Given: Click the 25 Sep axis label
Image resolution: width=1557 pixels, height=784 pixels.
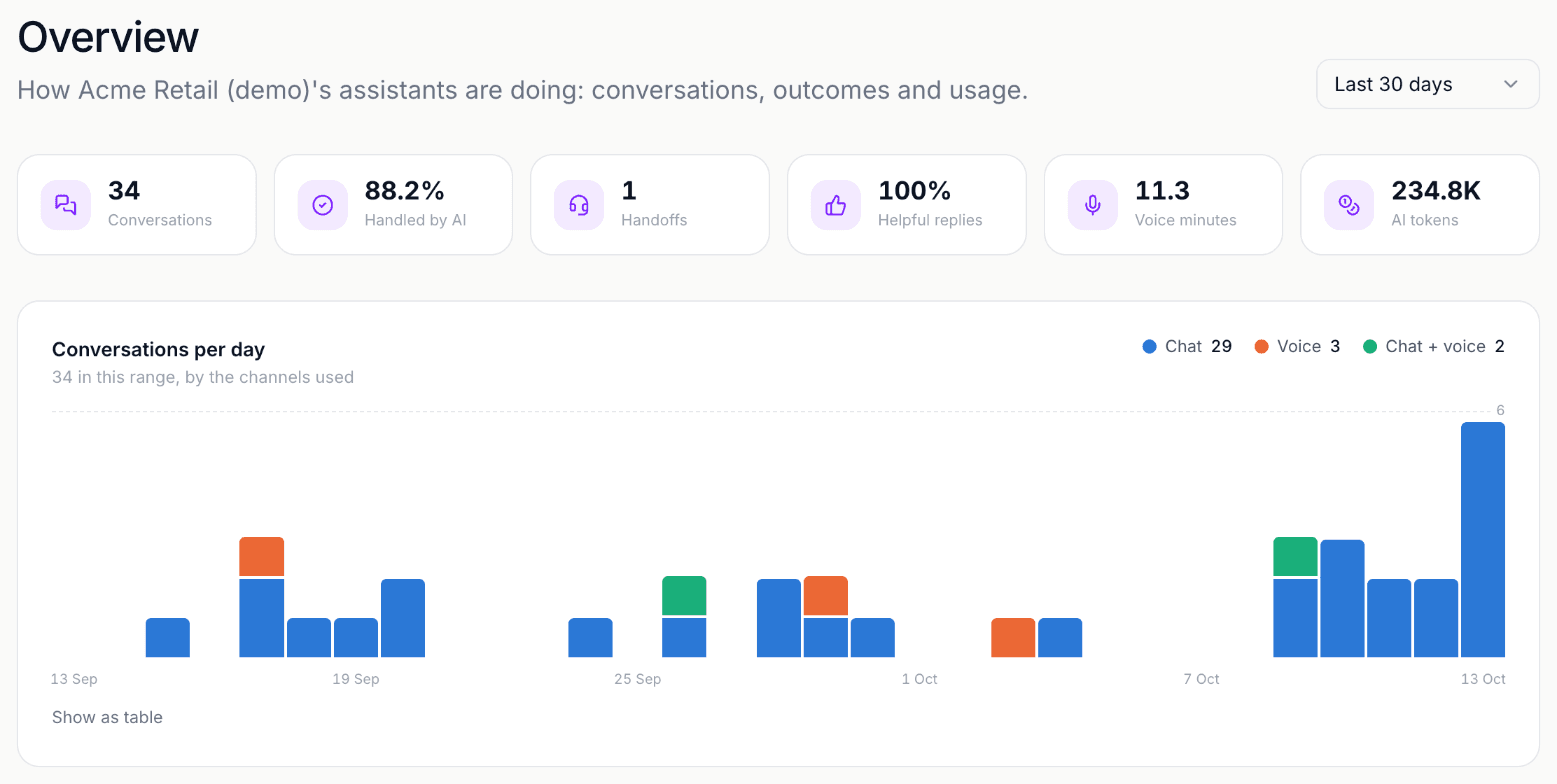Looking at the screenshot, I should (638, 679).
